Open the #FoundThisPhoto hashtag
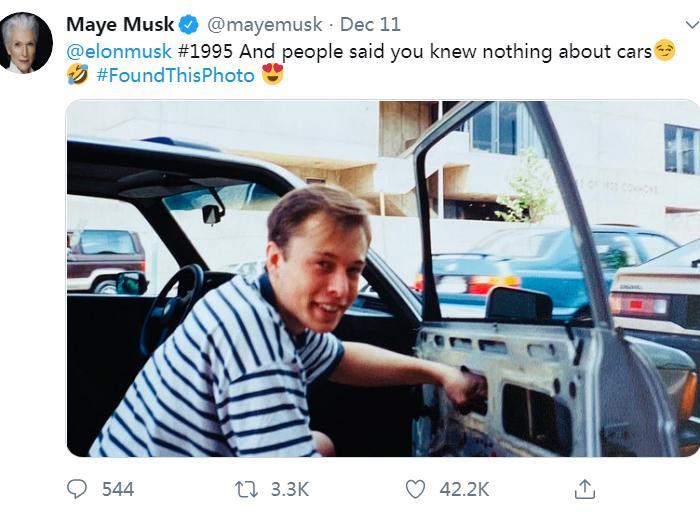 click(x=175, y=75)
